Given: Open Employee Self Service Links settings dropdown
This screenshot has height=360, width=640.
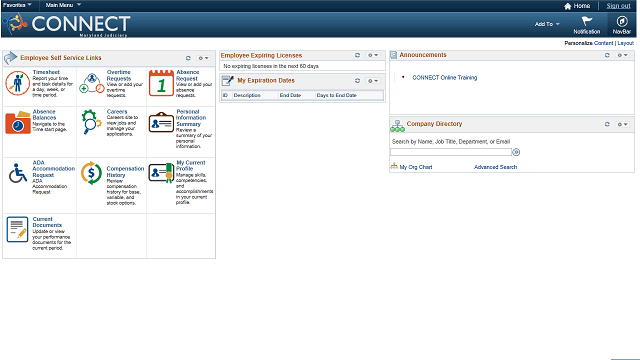Looking at the screenshot, I should pos(203,58).
